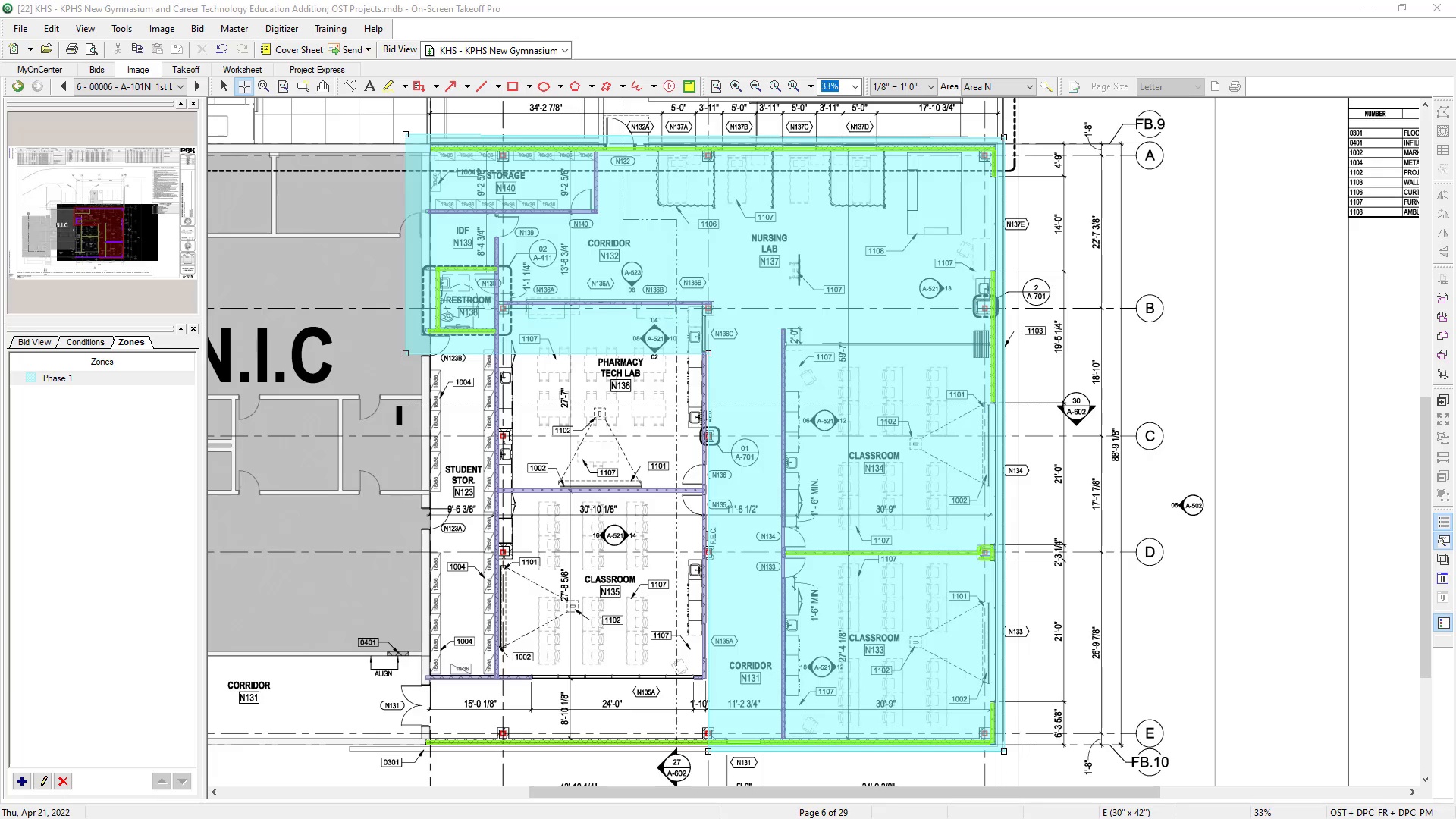Delete zone with red X button
Screen dimensions: 1456x819
point(63,781)
